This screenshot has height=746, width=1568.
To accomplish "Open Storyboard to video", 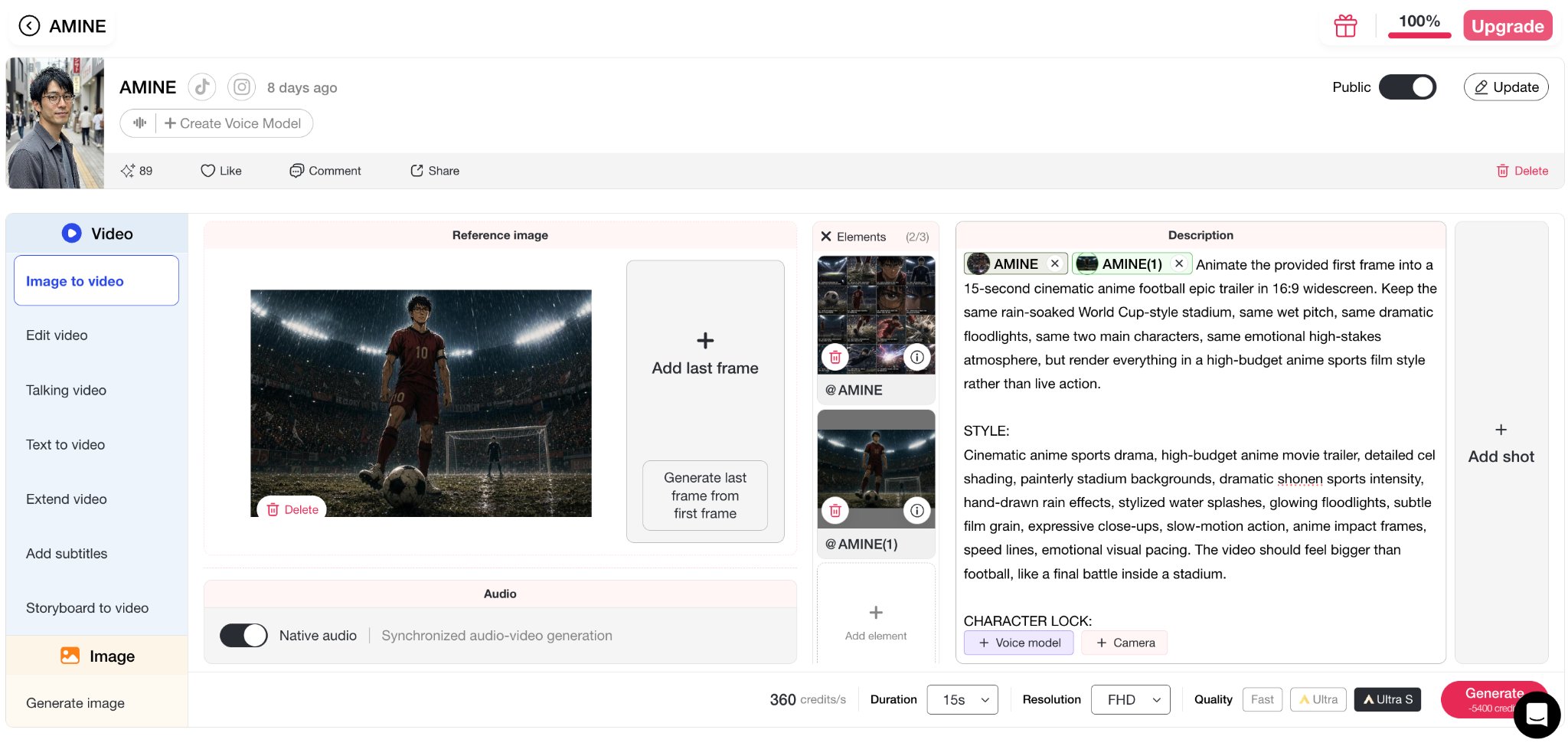I will (87, 607).
